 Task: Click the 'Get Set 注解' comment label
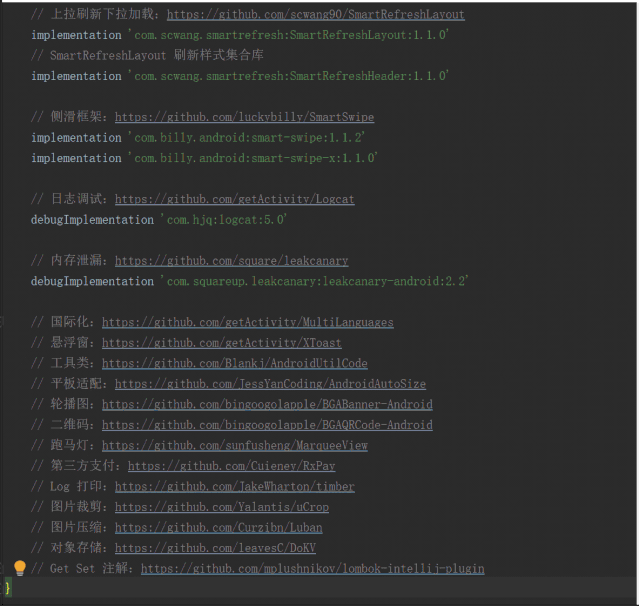(88, 568)
